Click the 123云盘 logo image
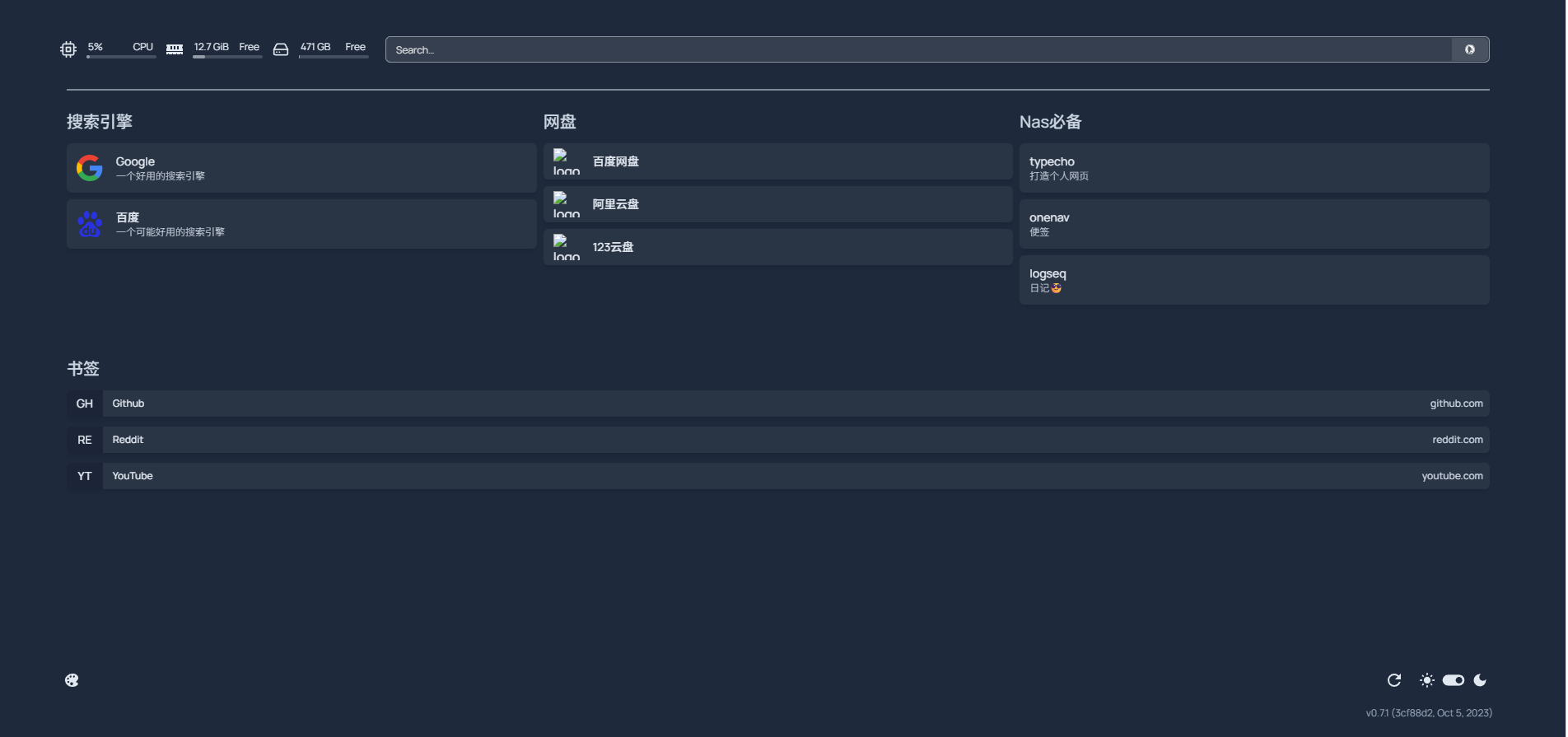The image size is (1568, 737). (x=567, y=247)
